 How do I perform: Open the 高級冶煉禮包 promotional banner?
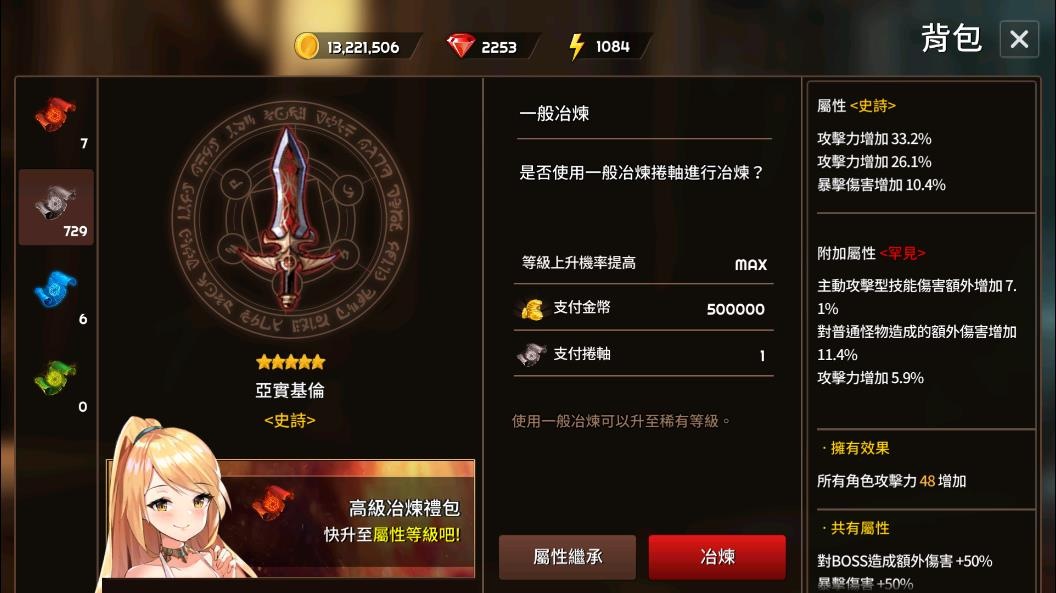(291, 518)
